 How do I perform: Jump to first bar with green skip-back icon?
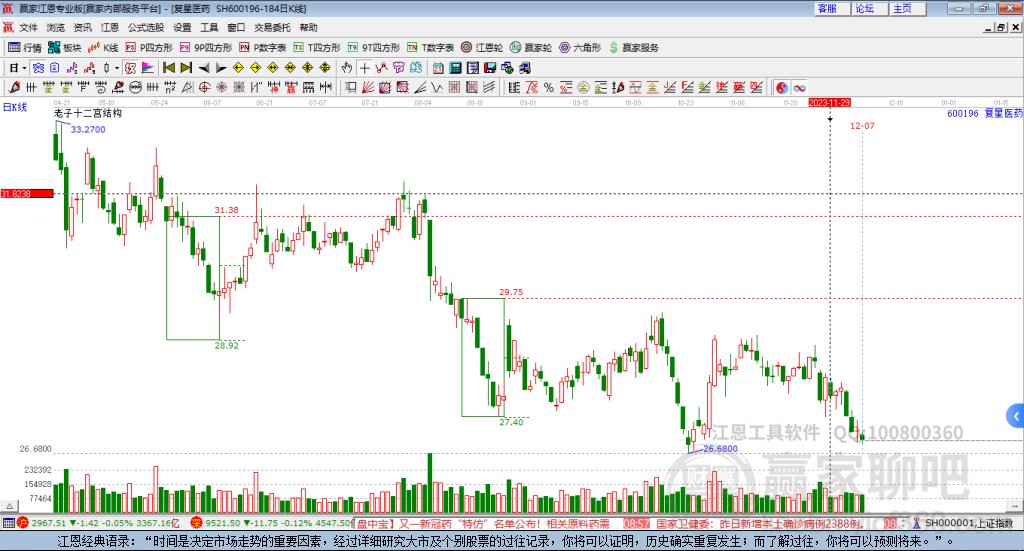point(168,68)
